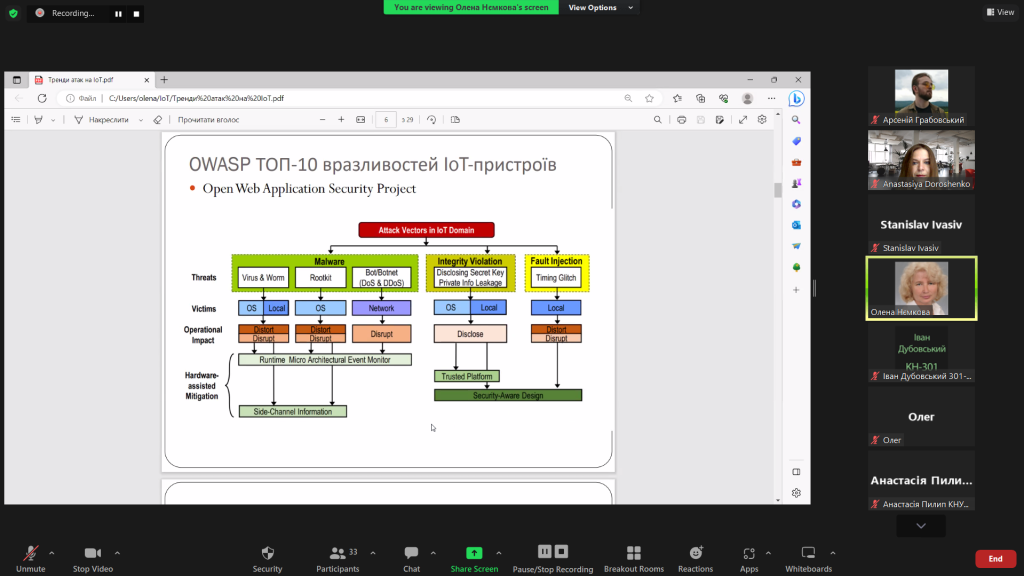Click the browser zoom-out magnifier in address bar
1024x576 pixels.
pos(628,98)
